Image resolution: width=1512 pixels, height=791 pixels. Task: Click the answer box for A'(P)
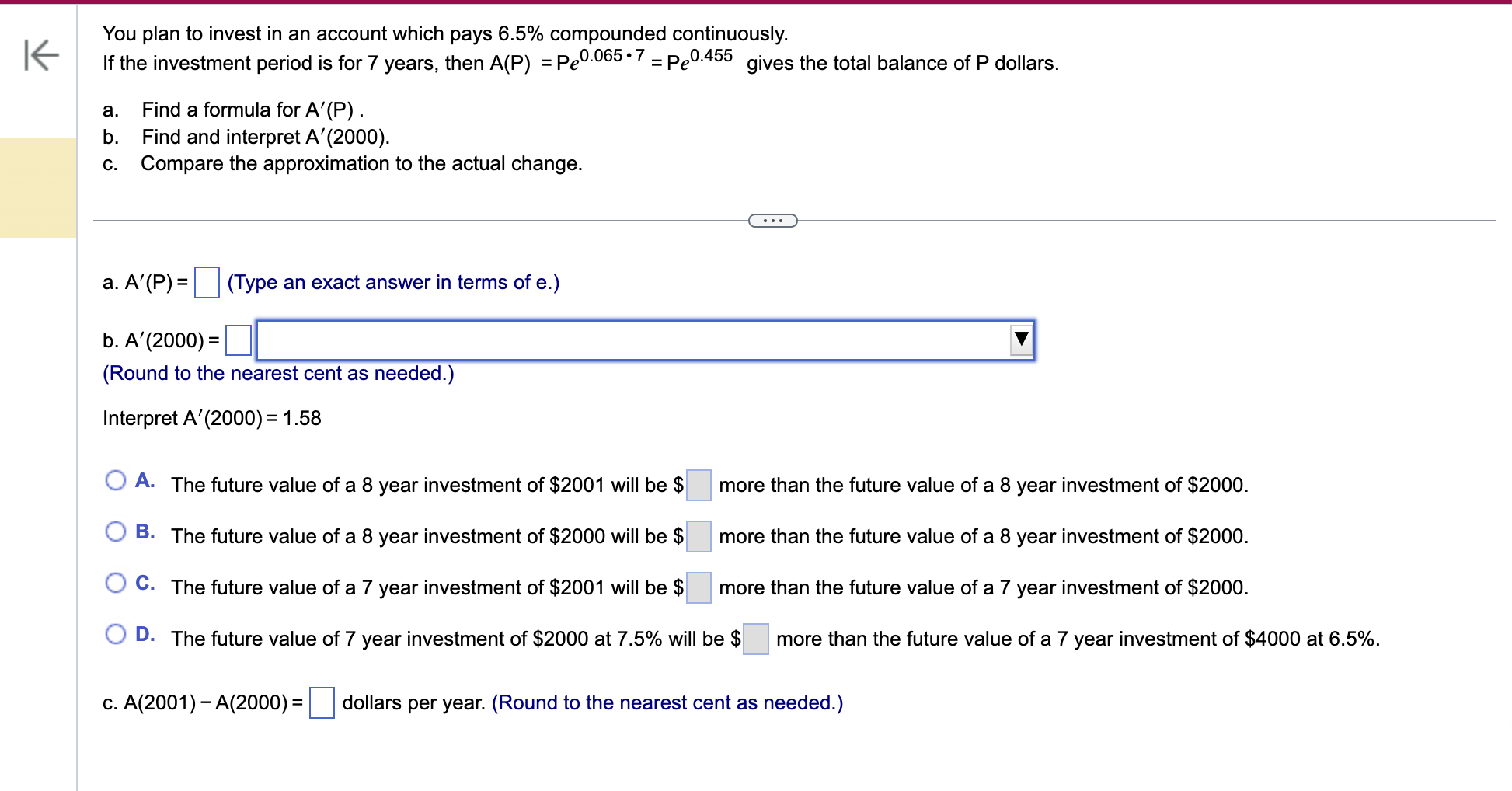tap(206, 282)
